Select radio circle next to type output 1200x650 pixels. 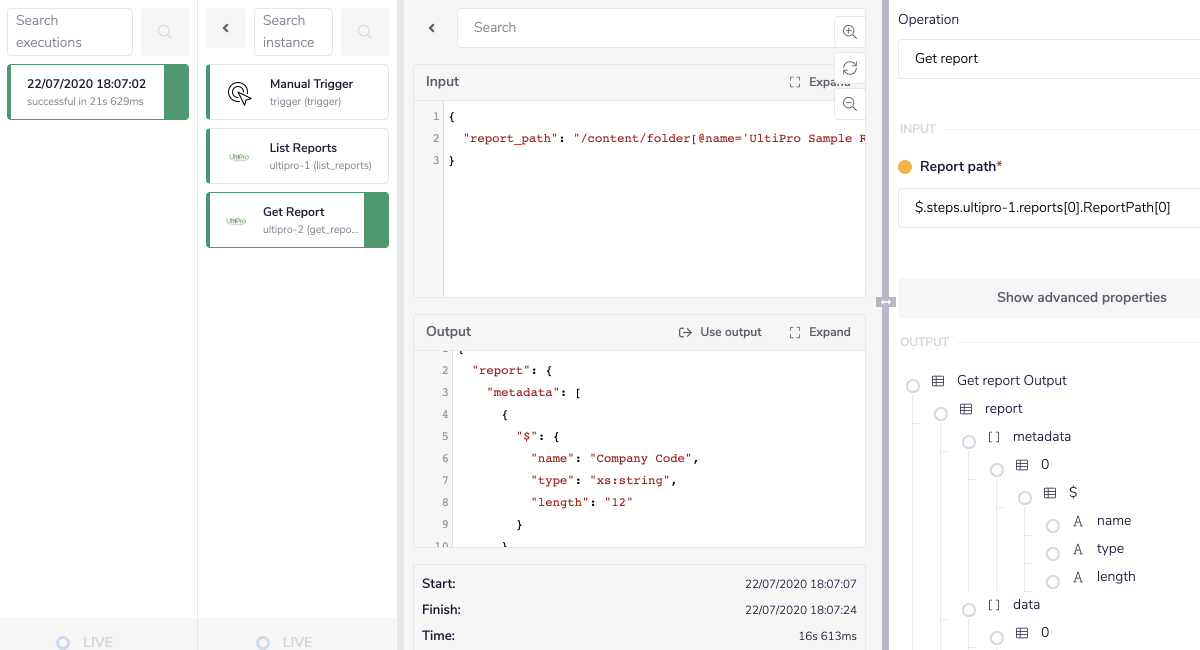tap(1053, 554)
